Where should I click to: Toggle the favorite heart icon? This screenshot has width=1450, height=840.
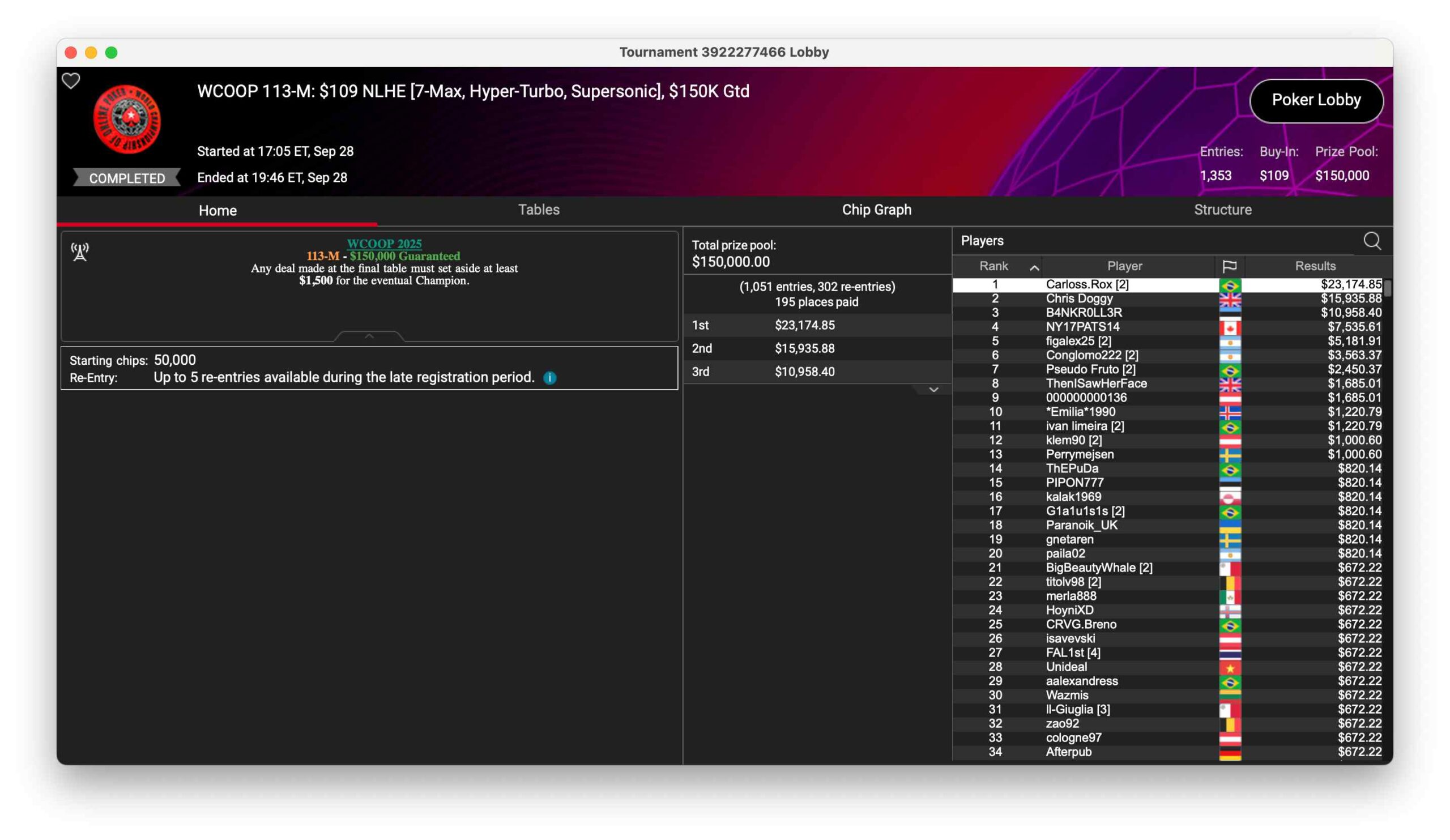71,81
